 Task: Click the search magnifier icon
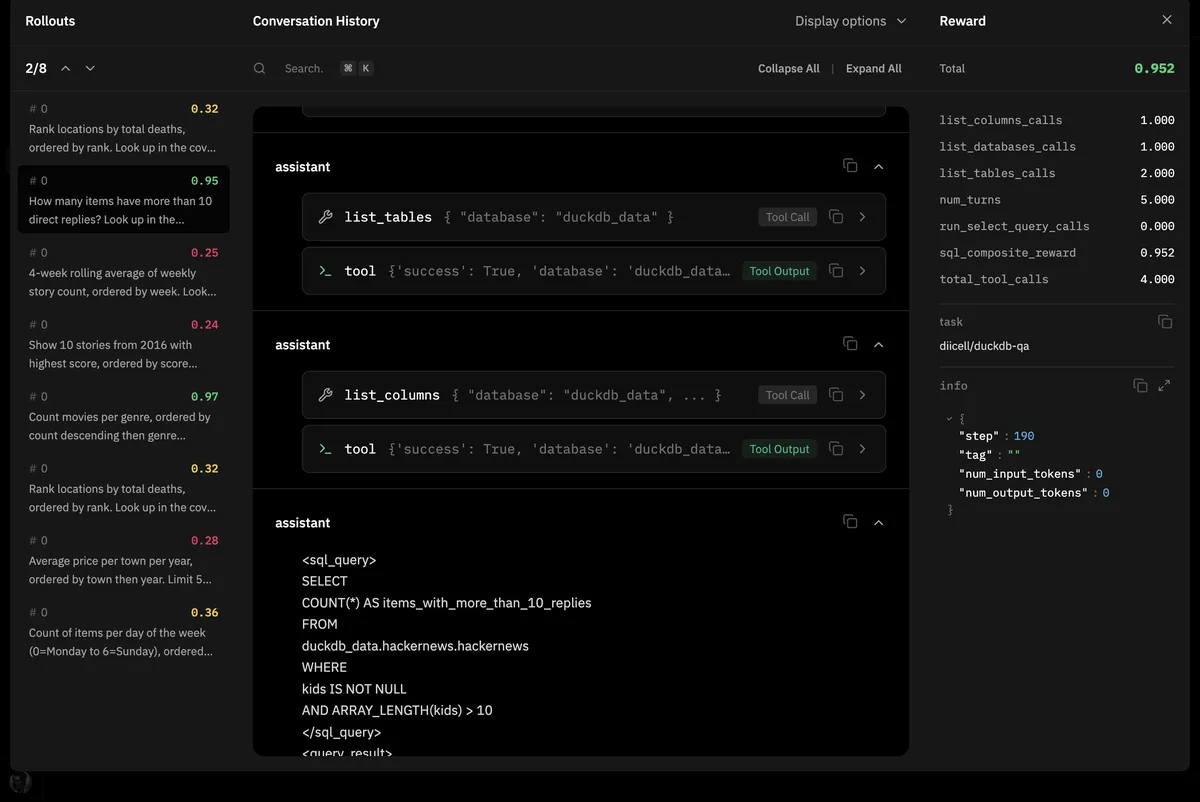click(260, 68)
